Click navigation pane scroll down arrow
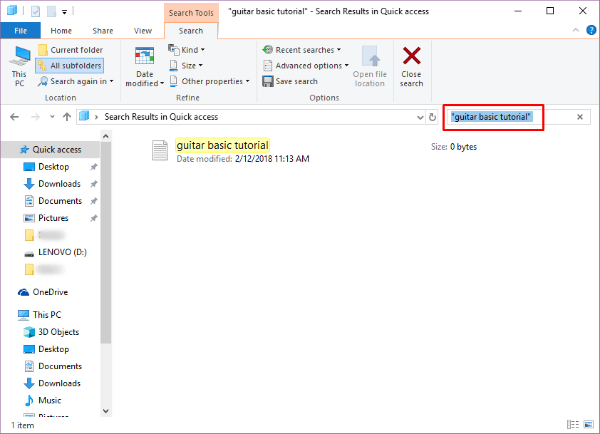The width and height of the screenshot is (600, 434). (x=106, y=411)
